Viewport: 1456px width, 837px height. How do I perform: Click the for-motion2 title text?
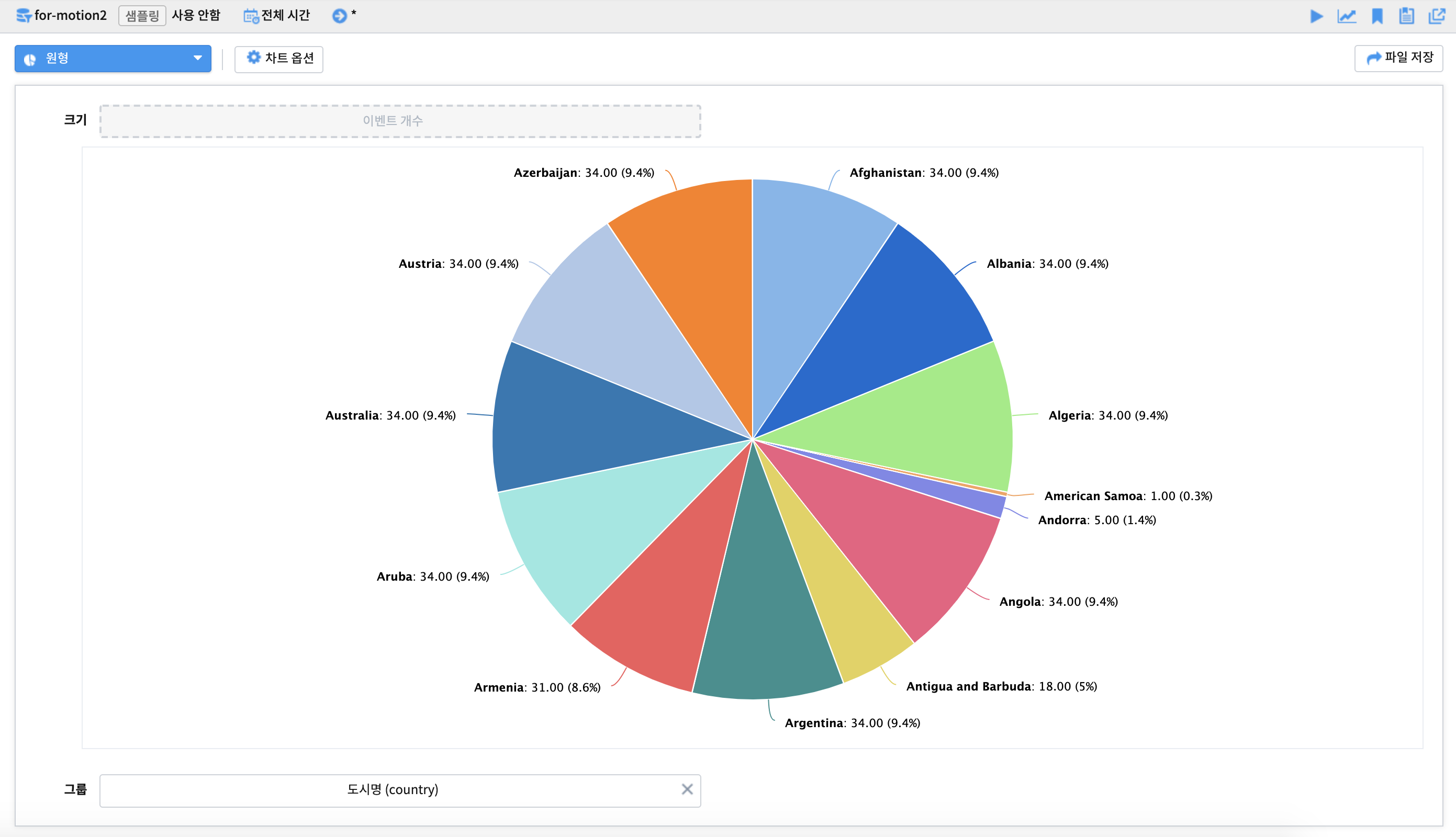tap(71, 16)
